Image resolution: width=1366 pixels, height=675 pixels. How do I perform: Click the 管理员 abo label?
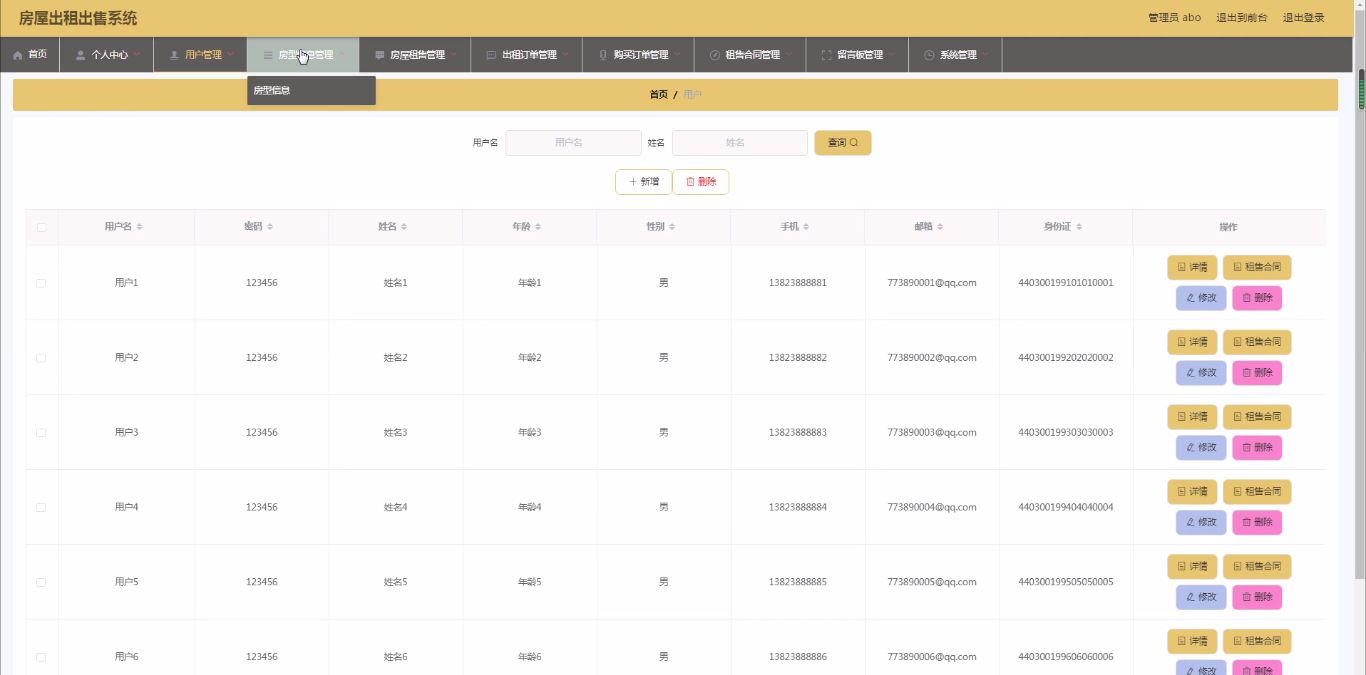tap(1175, 18)
